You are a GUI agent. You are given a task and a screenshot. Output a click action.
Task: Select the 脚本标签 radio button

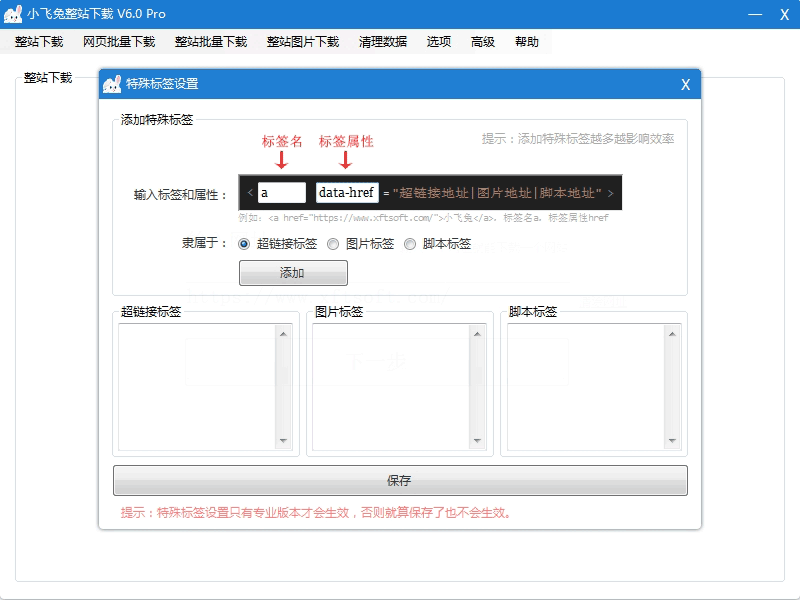coord(410,244)
